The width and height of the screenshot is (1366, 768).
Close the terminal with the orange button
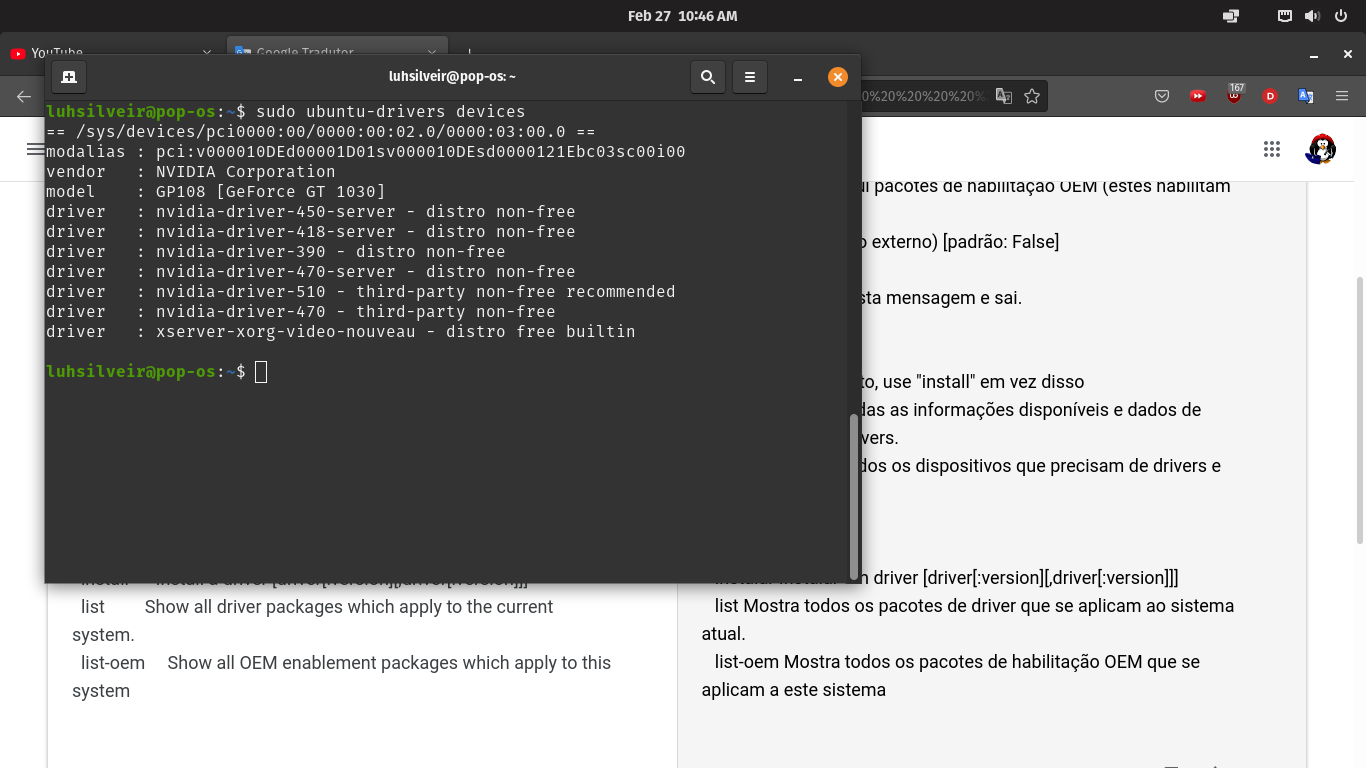(838, 77)
